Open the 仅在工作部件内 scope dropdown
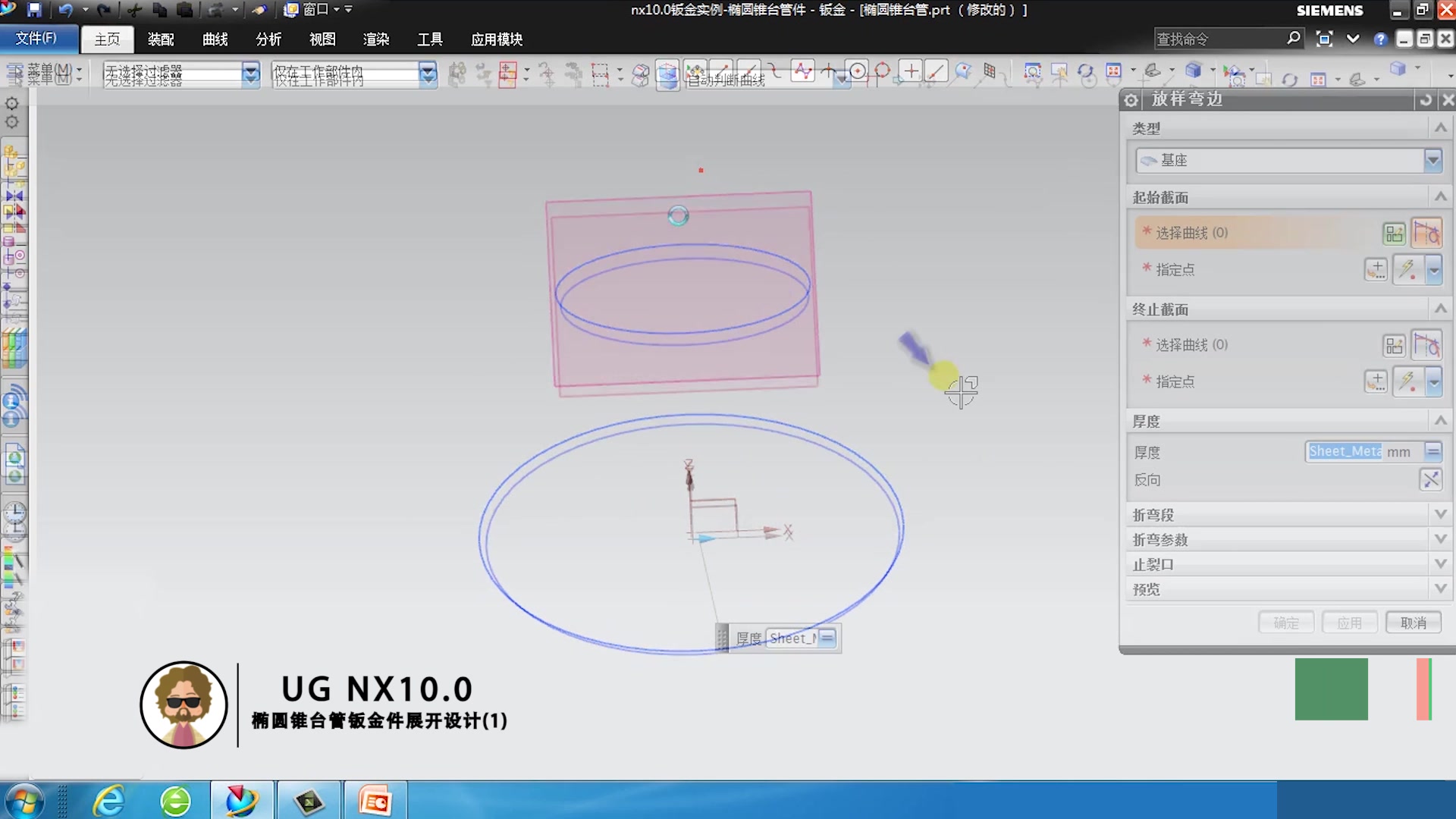Viewport: 1456px width, 819px height. pos(354,74)
